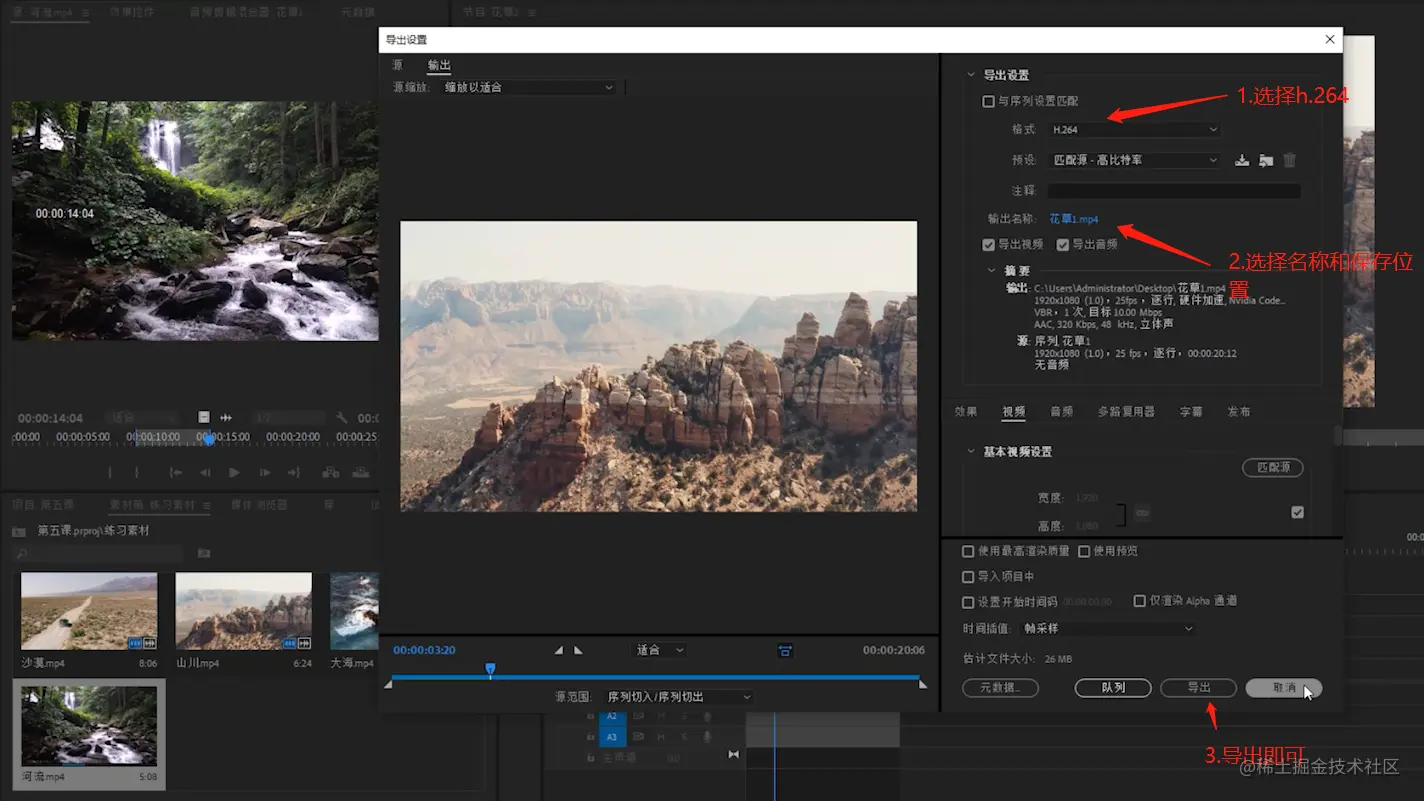Open the 预设 匹配源-高比特率 dropdown

click(1134, 160)
